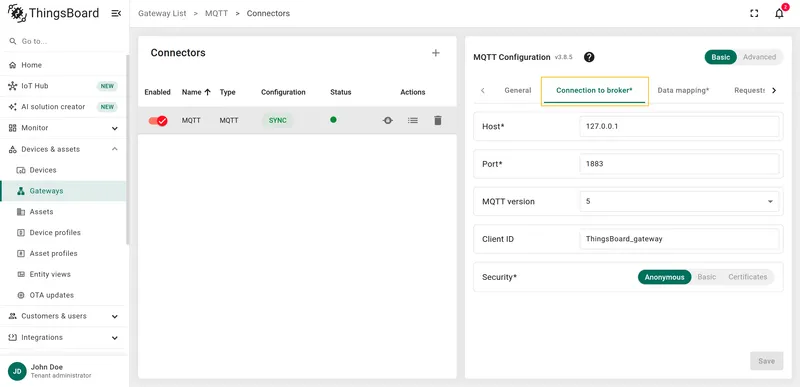Screen dimensions: 800x387
Task: Open AI solution creator sparkle icon
Action: (x=13, y=107)
